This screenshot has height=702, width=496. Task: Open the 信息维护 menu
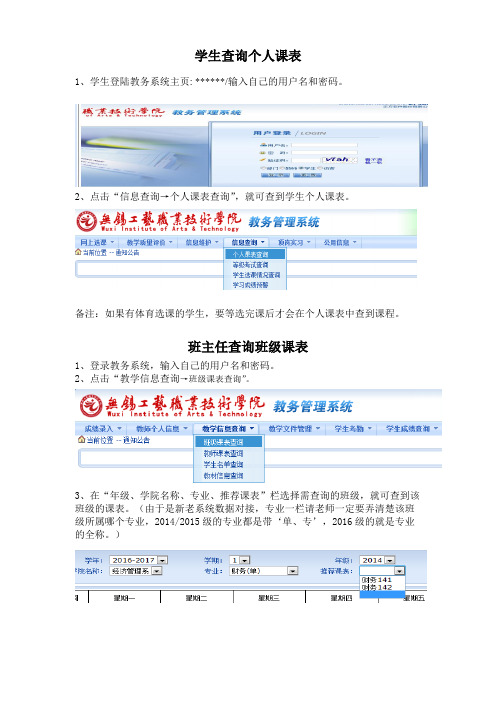(x=202, y=242)
